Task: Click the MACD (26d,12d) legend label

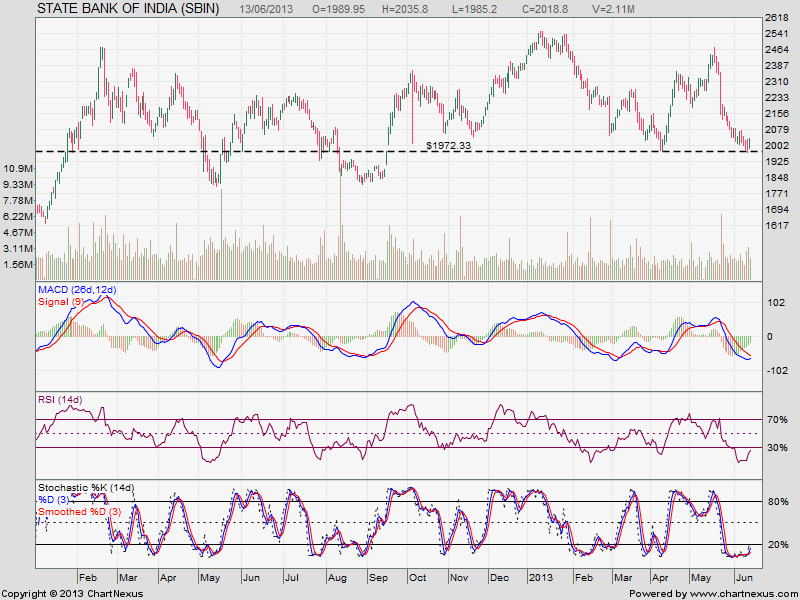Action: point(77,290)
